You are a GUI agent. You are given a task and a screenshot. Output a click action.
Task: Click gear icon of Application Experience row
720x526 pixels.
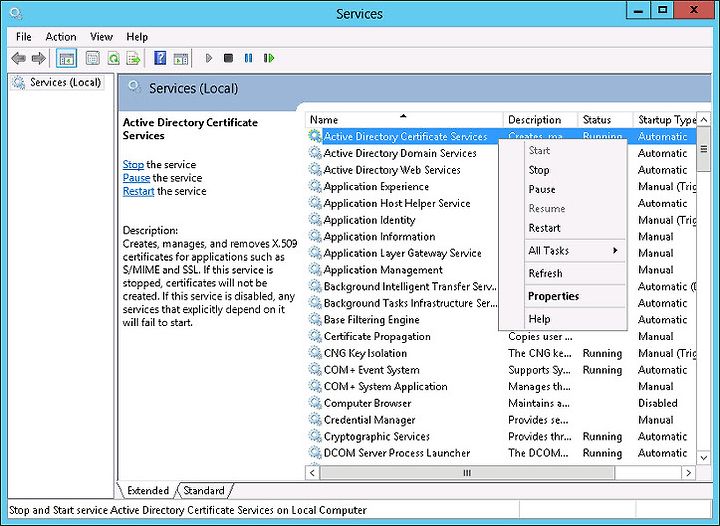pos(315,186)
